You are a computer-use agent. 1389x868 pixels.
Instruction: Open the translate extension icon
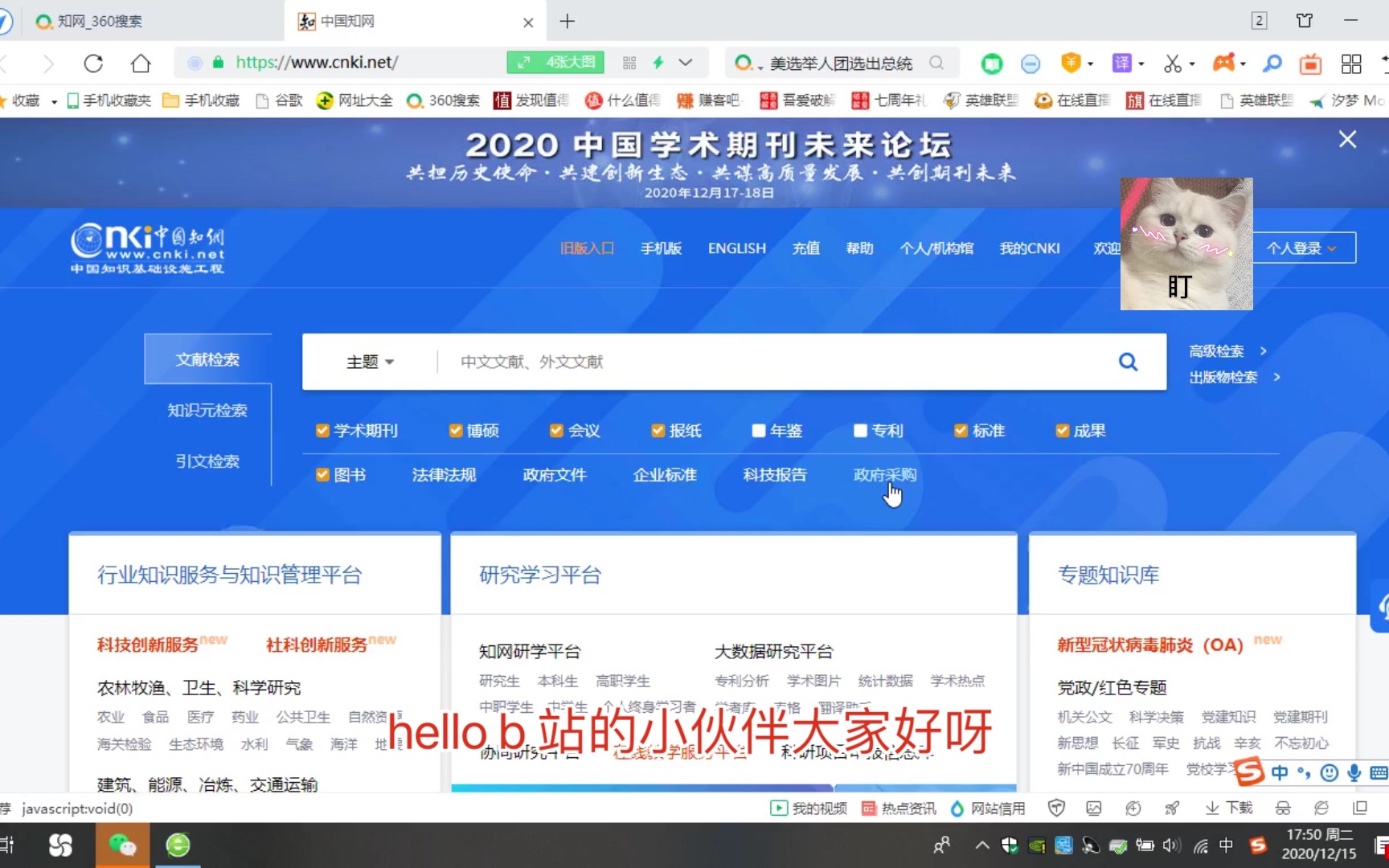pyautogui.click(x=1121, y=63)
